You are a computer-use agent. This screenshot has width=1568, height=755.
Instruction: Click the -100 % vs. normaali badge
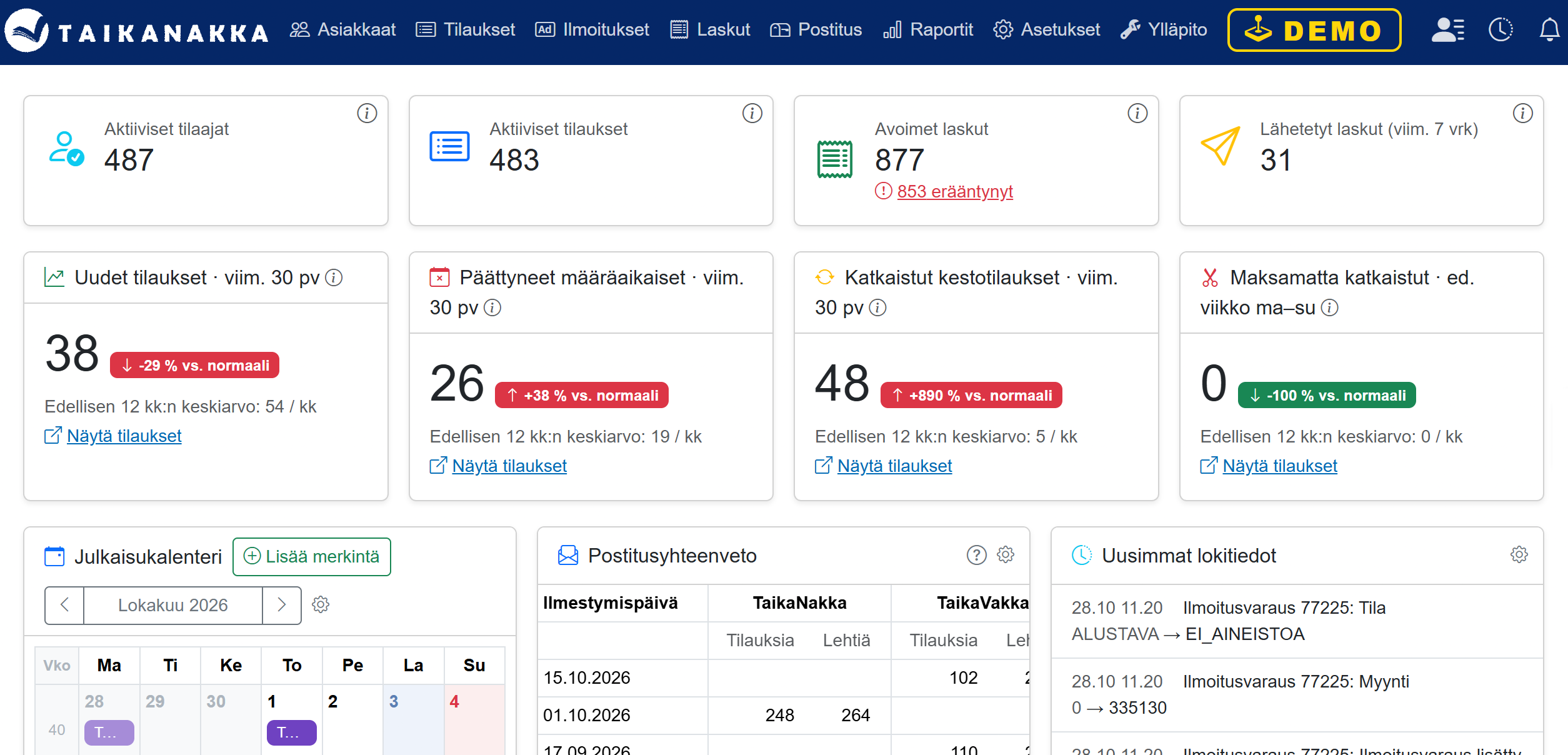[1327, 395]
